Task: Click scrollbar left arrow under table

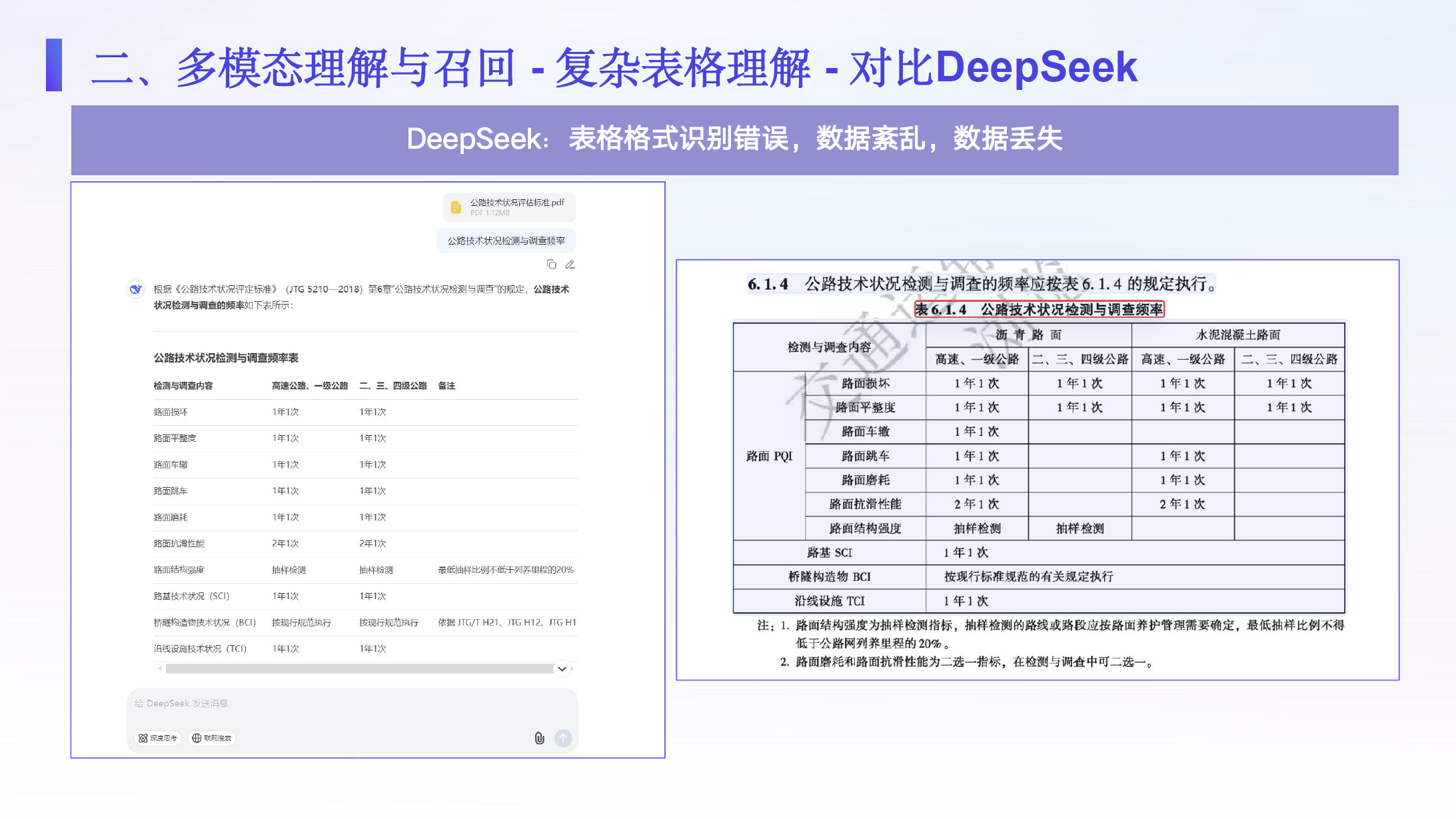Action: pyautogui.click(x=160, y=668)
